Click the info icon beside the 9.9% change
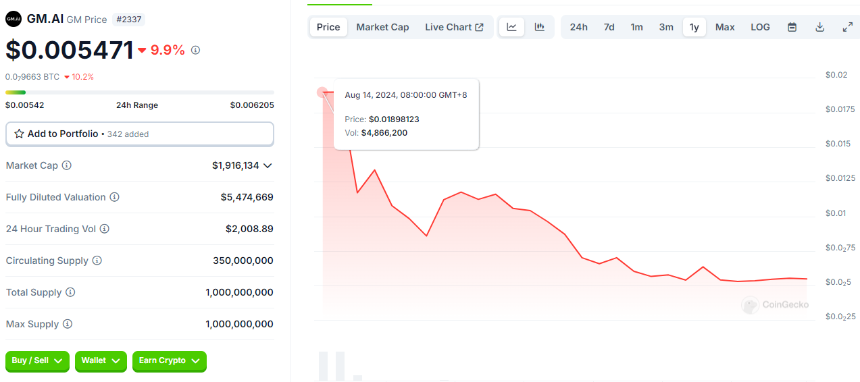Screen dimensions: 860x382 click(195, 50)
